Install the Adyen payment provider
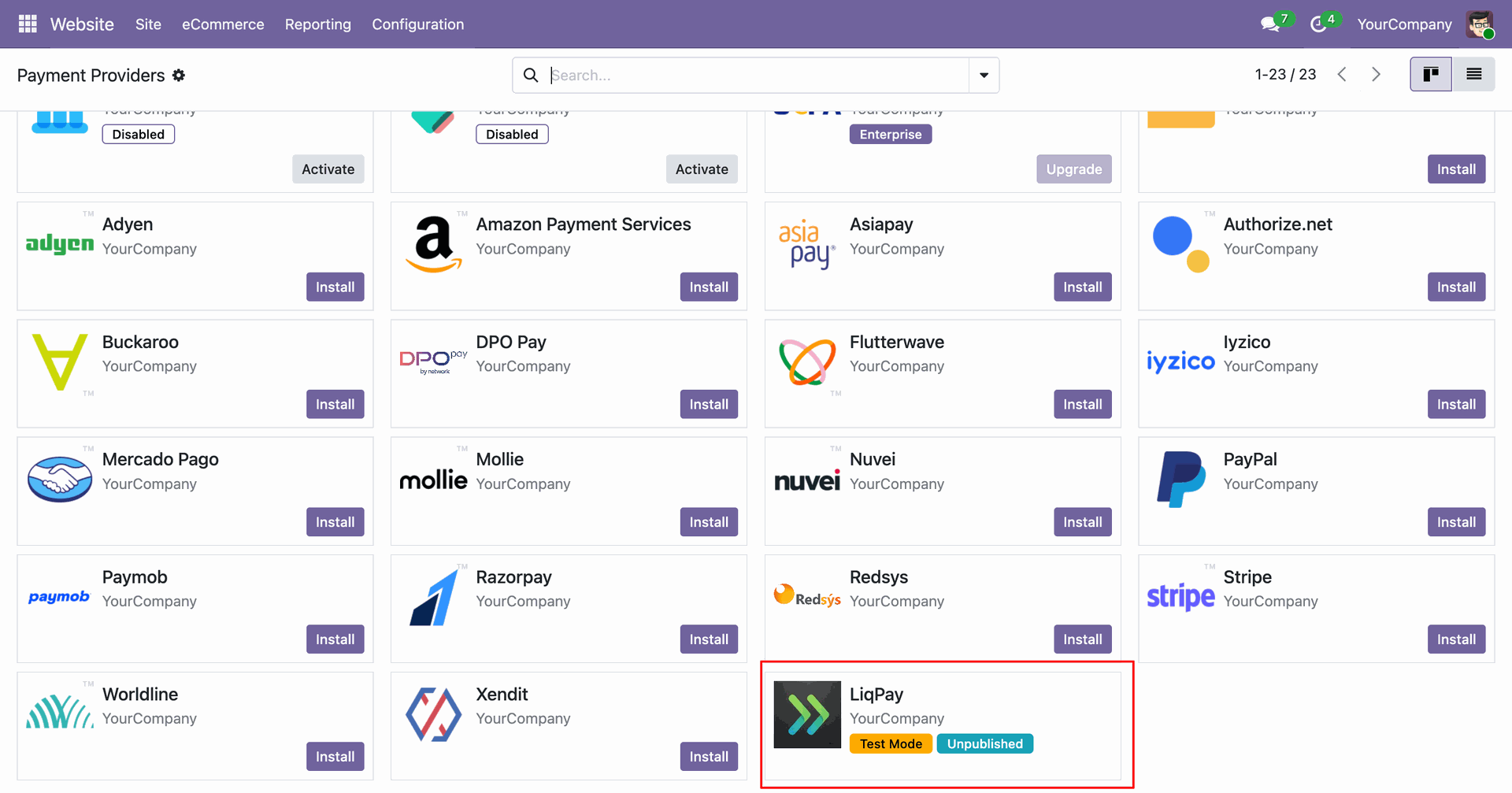The height and width of the screenshot is (793, 1512). click(x=335, y=287)
